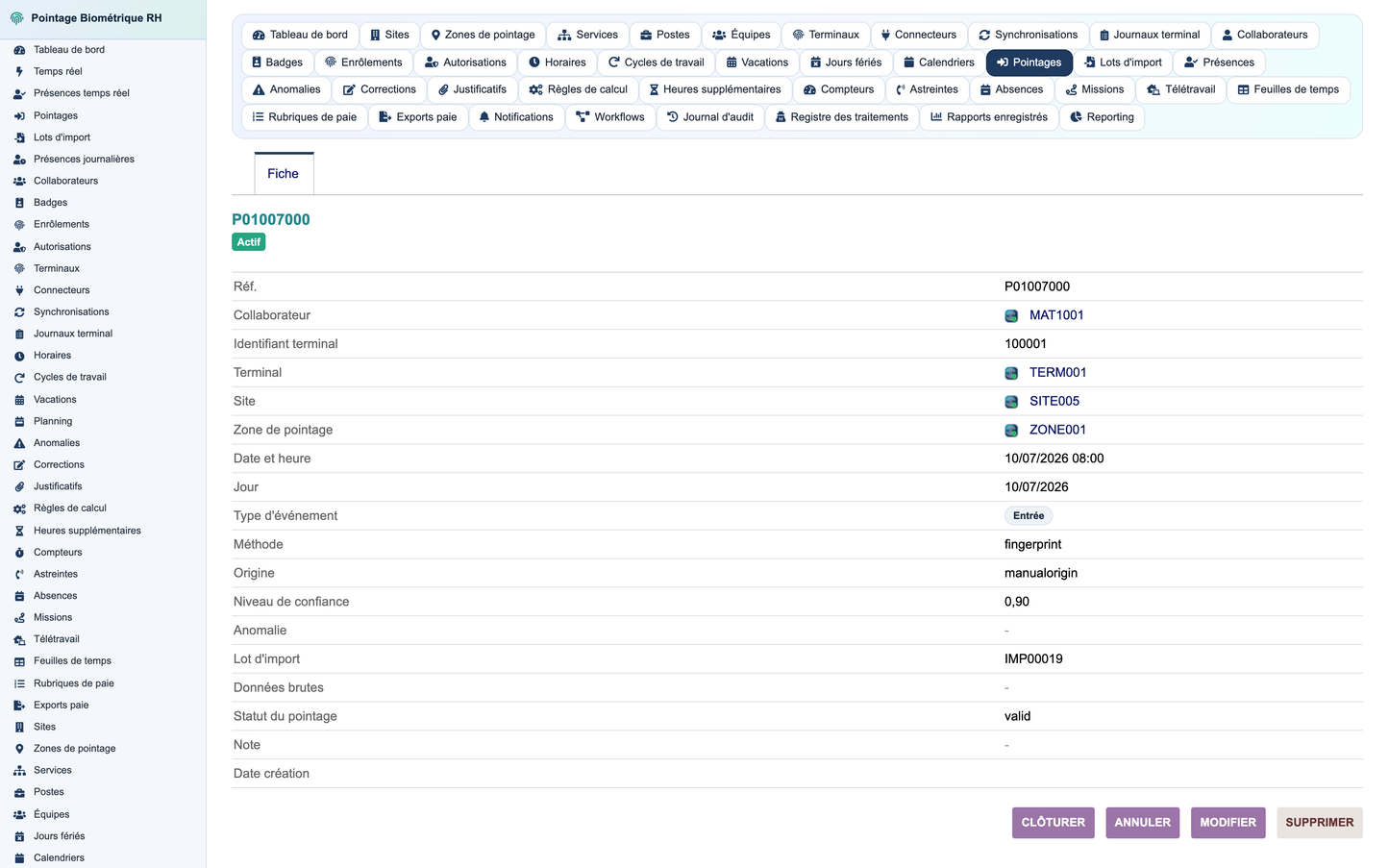This screenshot has height=868, width=1389.
Task: Click the warning triangle icon beside Anomalies in sidebar
Action: tap(19, 443)
